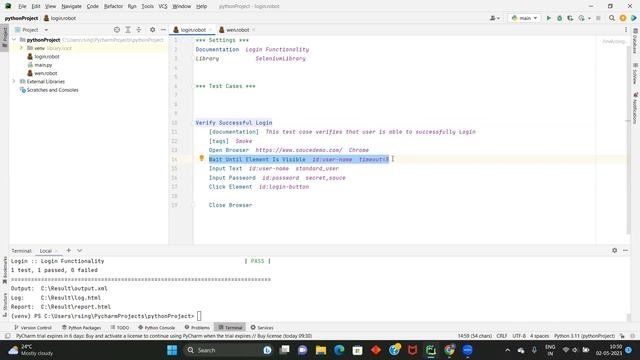This screenshot has width=640, height=360.
Task: Open terminal shell options dropdown arrow
Action: coord(80,250)
